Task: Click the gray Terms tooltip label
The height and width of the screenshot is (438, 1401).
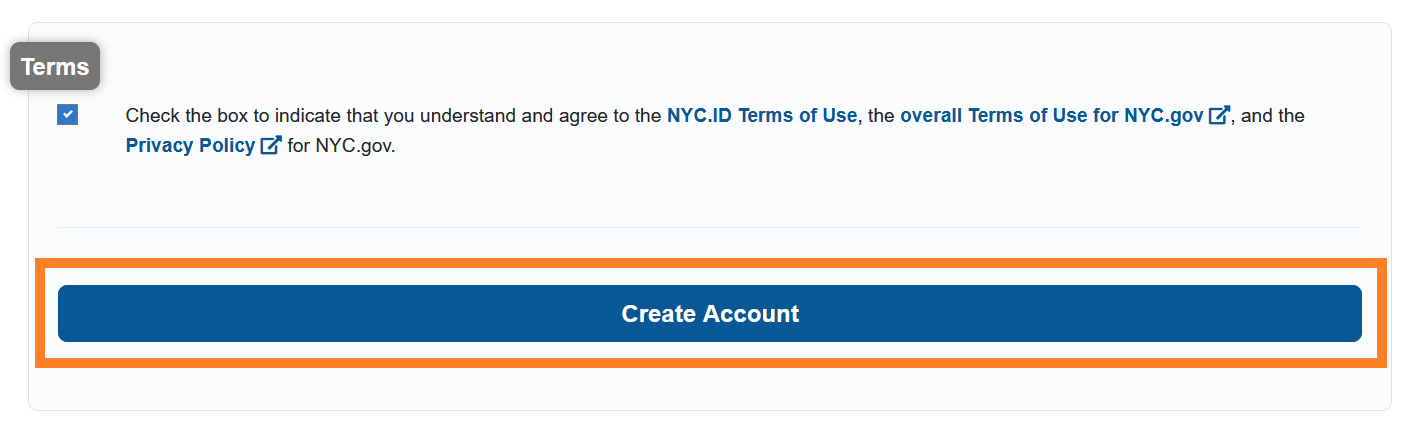Action: click(55, 67)
